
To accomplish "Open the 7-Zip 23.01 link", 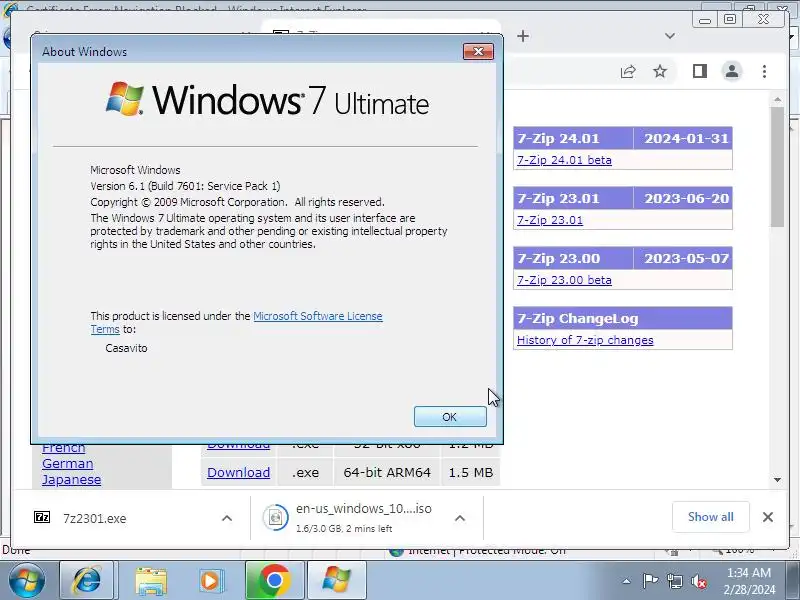I will (549, 220).
